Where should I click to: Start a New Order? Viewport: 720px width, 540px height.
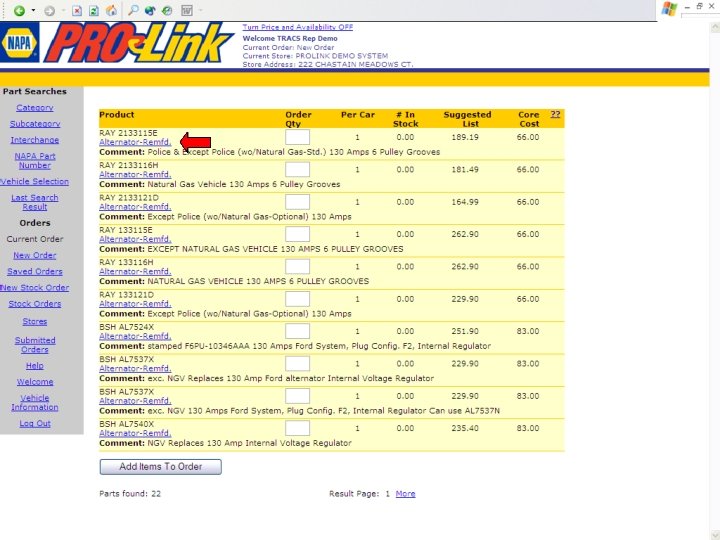tap(35, 255)
